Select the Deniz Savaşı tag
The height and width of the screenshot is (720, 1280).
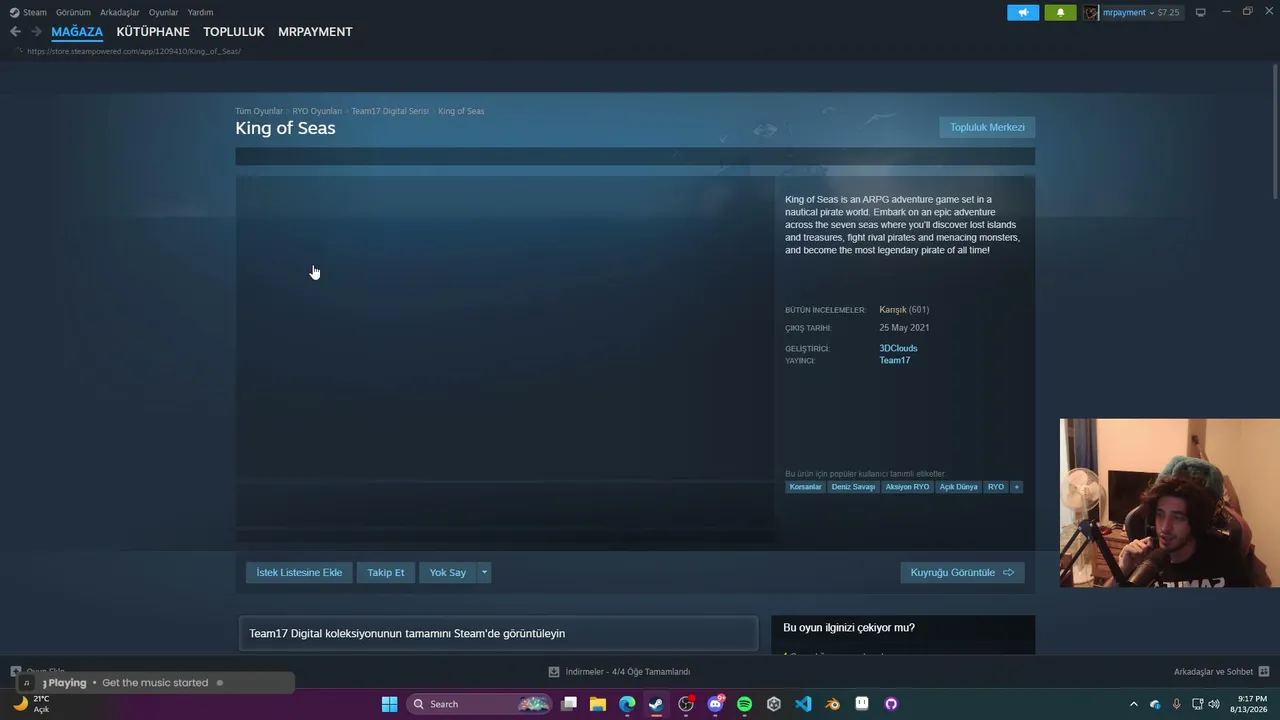tap(853, 487)
